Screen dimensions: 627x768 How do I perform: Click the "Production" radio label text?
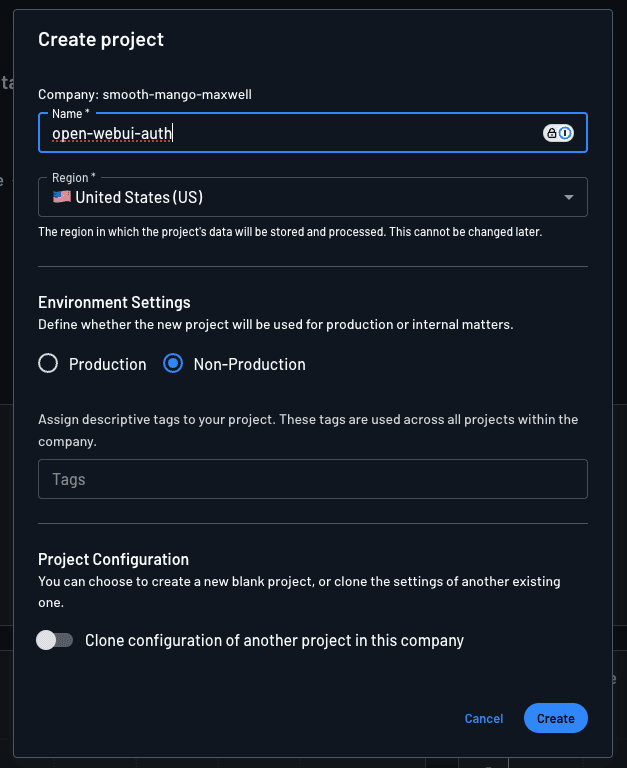tap(108, 364)
